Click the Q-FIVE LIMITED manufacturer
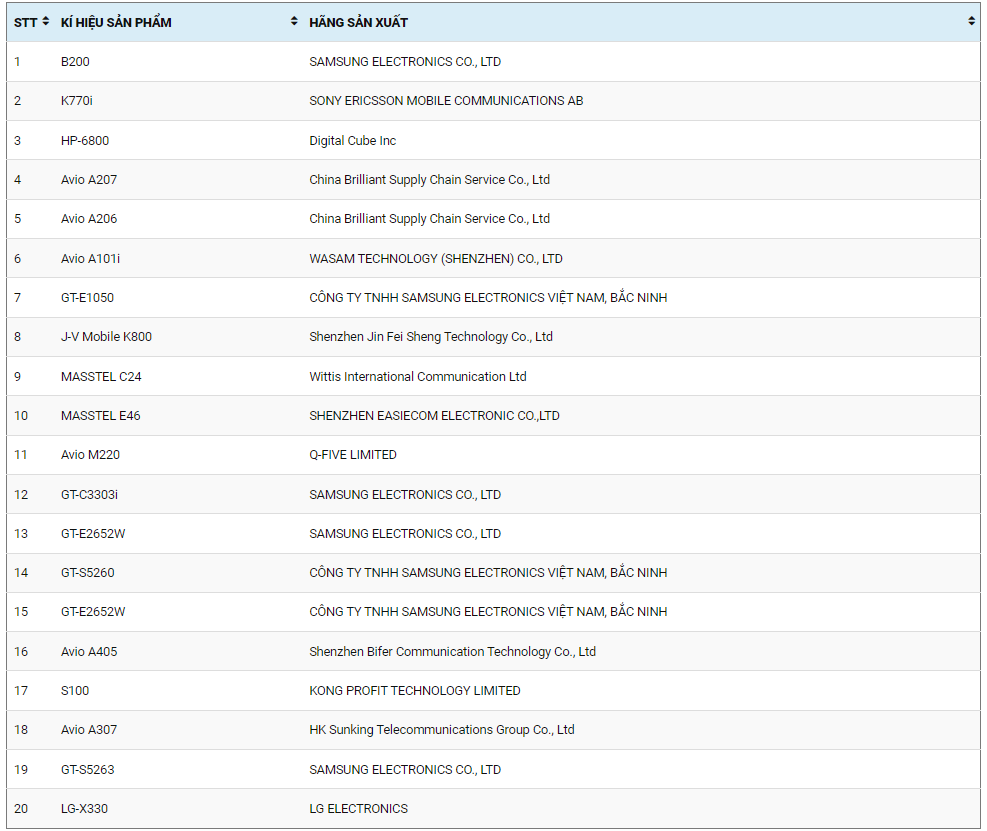This screenshot has width=987, height=831. (353, 455)
